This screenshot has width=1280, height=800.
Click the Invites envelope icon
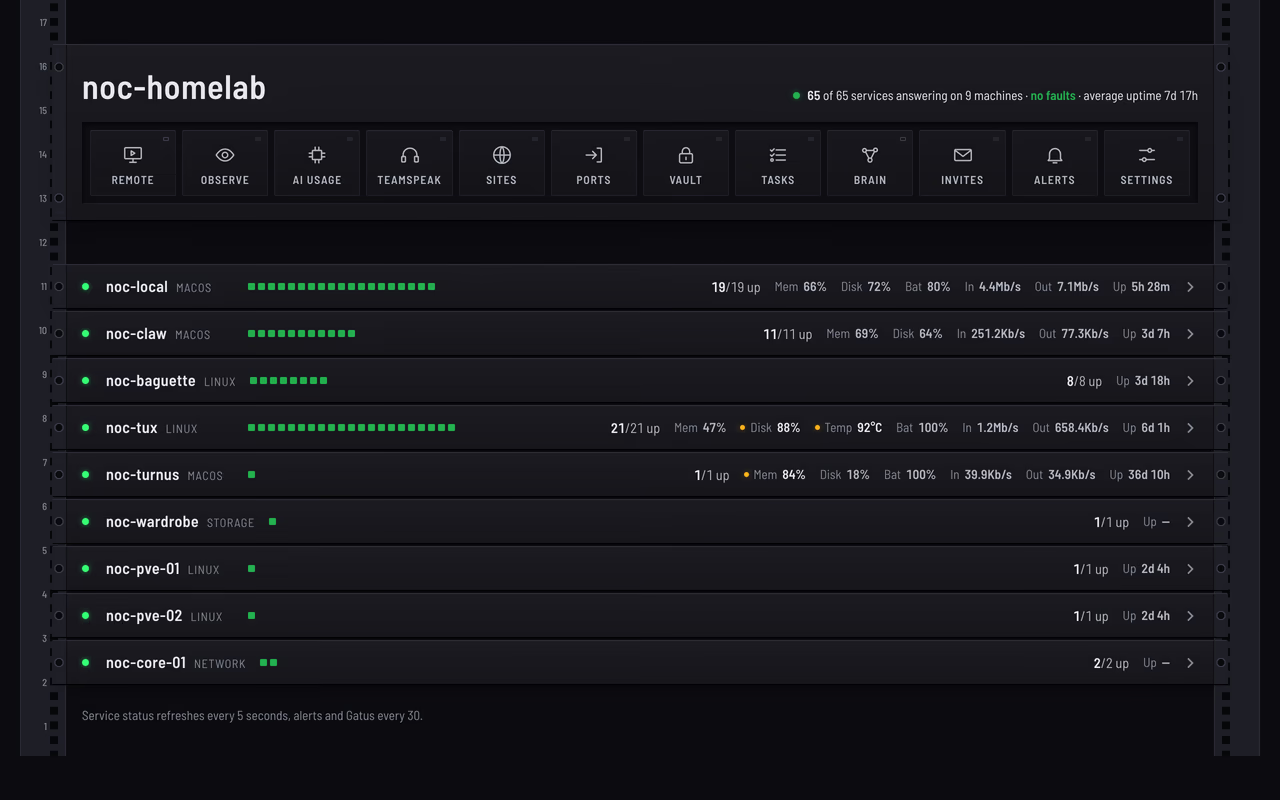coord(962,155)
